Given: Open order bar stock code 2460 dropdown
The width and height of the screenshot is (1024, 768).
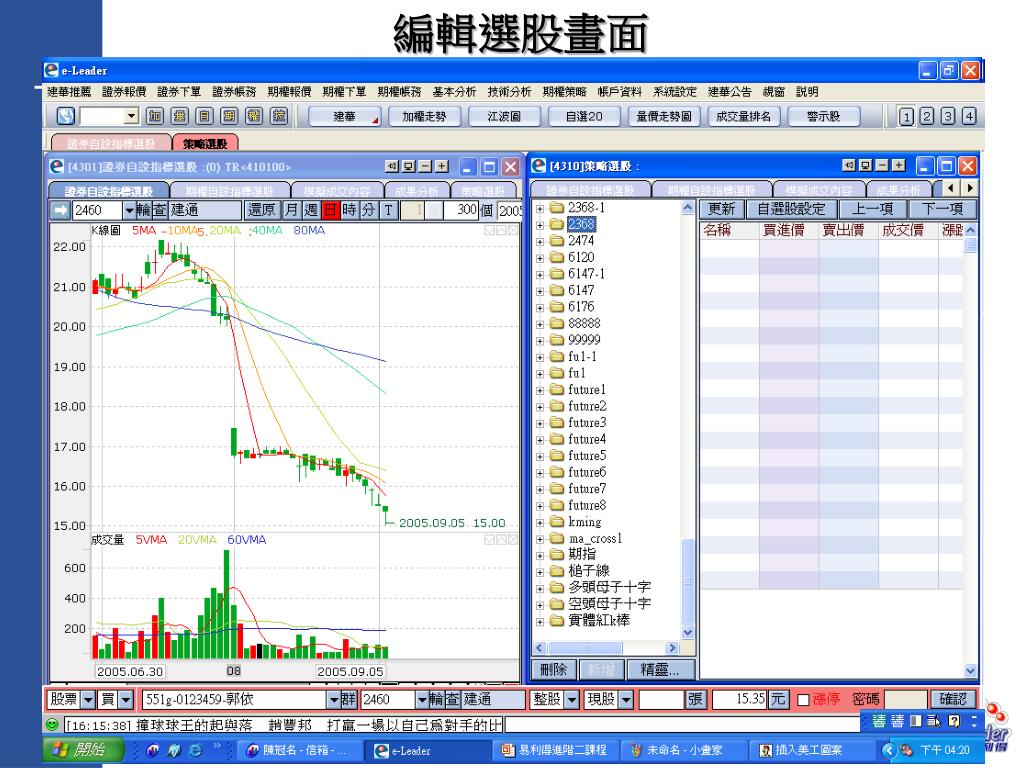Looking at the screenshot, I should (421, 699).
